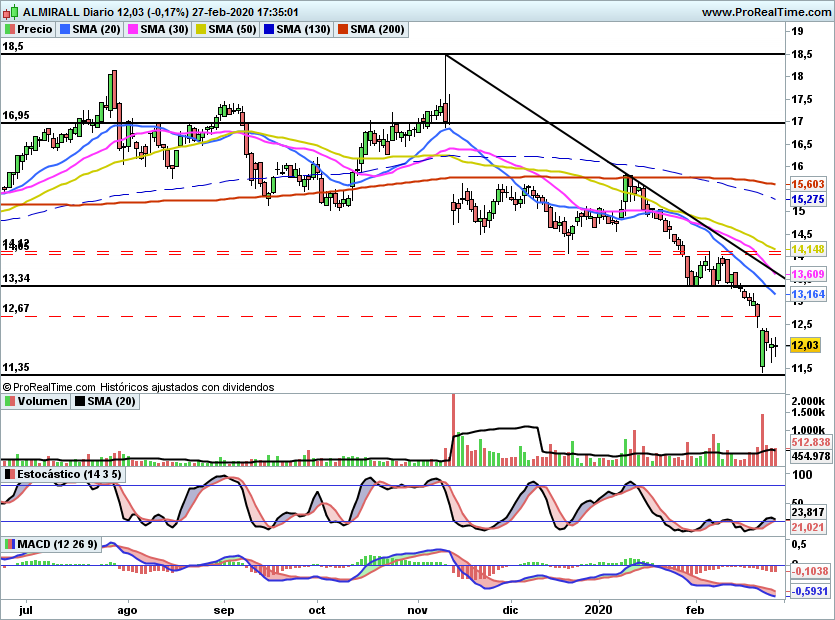
Task: Click the 16,95 horizontal level label
Action: (16, 116)
